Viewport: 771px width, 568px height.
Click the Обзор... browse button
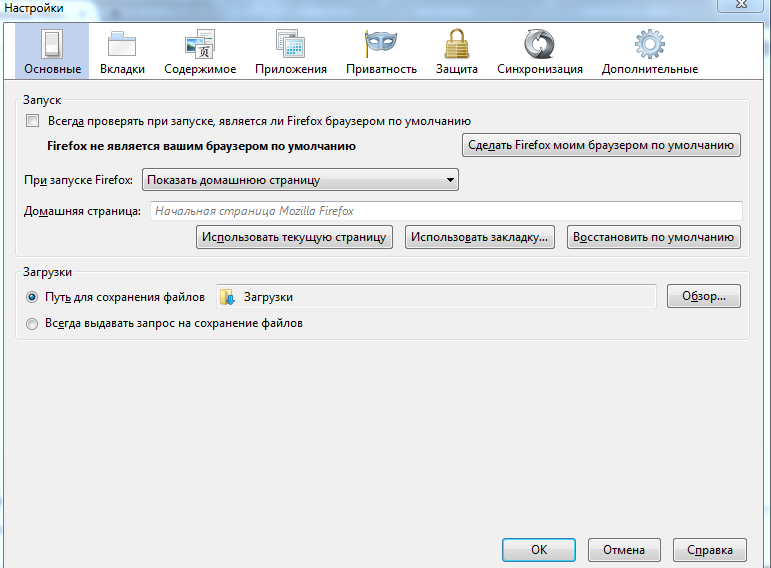[x=710, y=297]
